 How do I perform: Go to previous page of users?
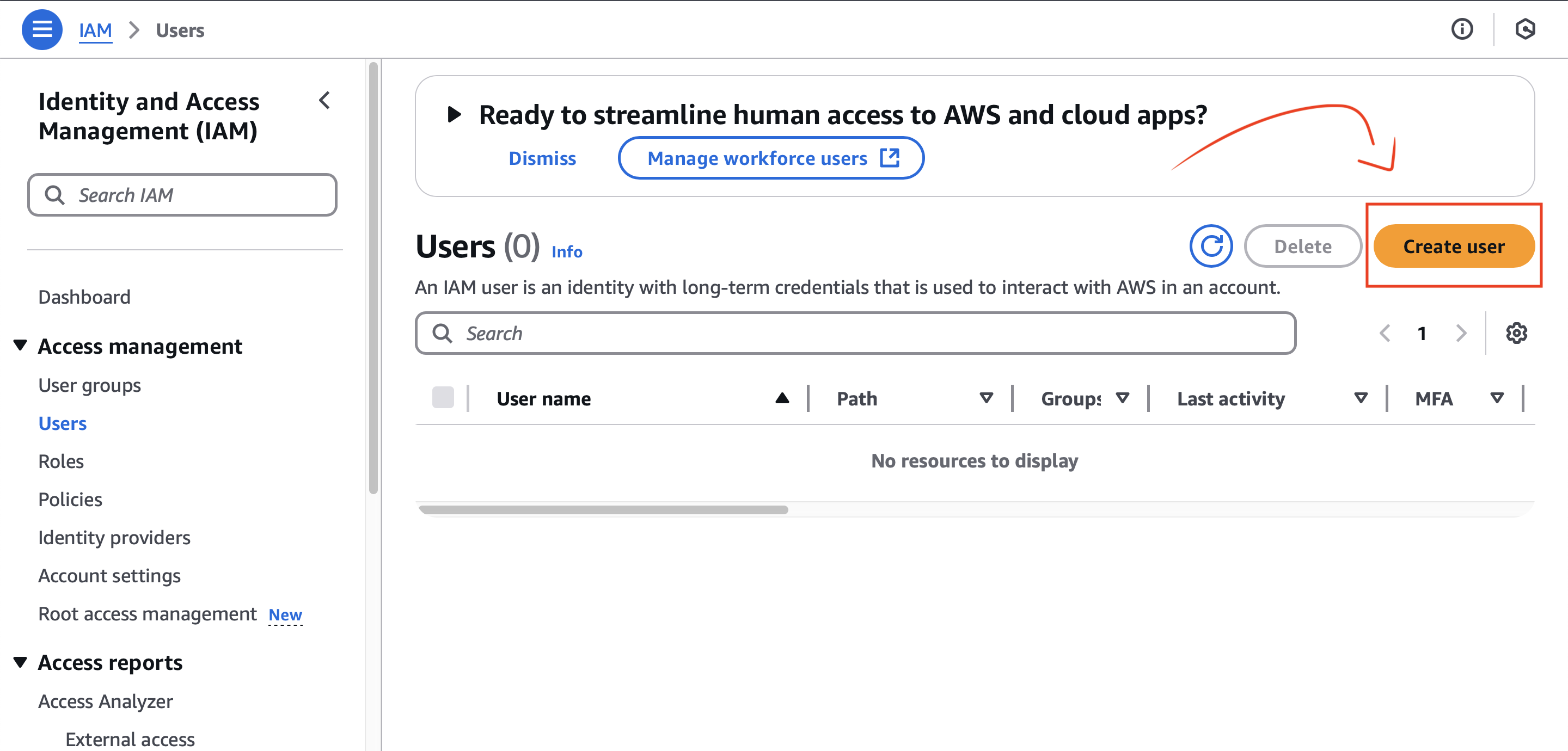coord(1386,334)
